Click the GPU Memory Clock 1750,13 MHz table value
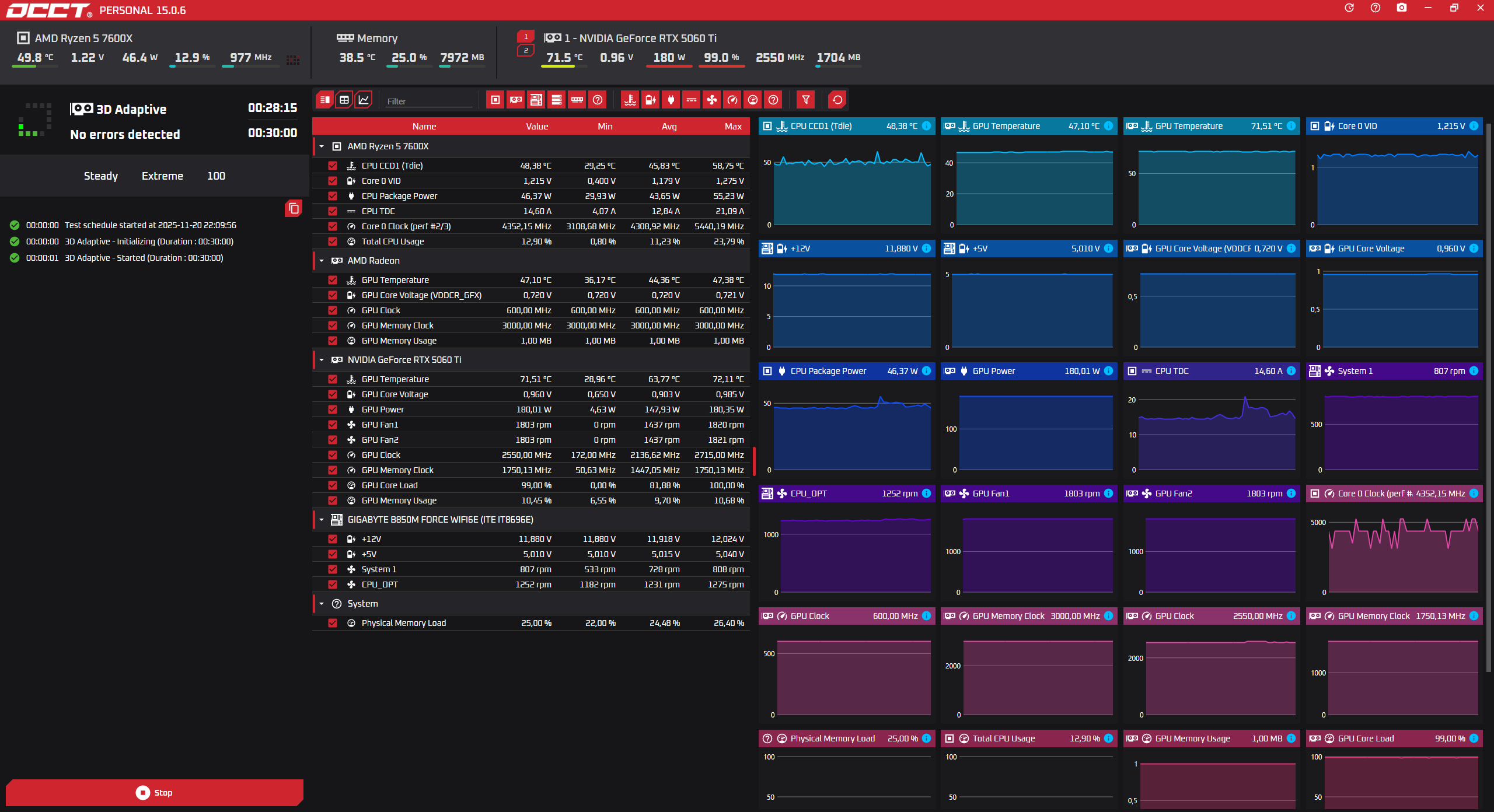 click(526, 470)
